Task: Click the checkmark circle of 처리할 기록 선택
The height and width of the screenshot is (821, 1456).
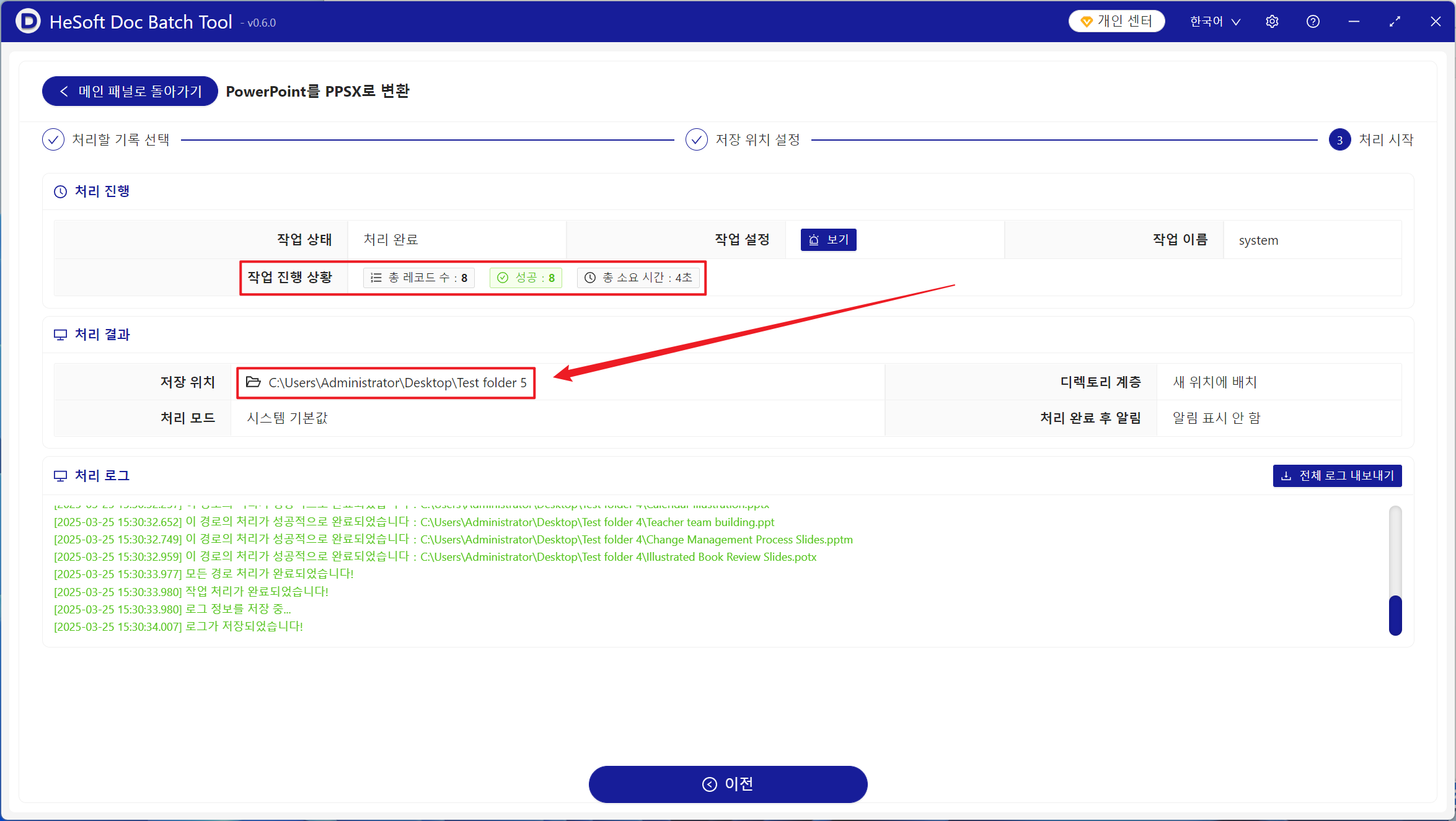Action: [x=53, y=139]
